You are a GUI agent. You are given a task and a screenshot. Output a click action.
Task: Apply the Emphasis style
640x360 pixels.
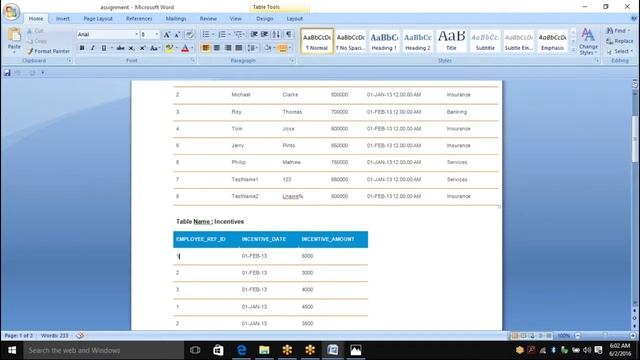tap(552, 41)
